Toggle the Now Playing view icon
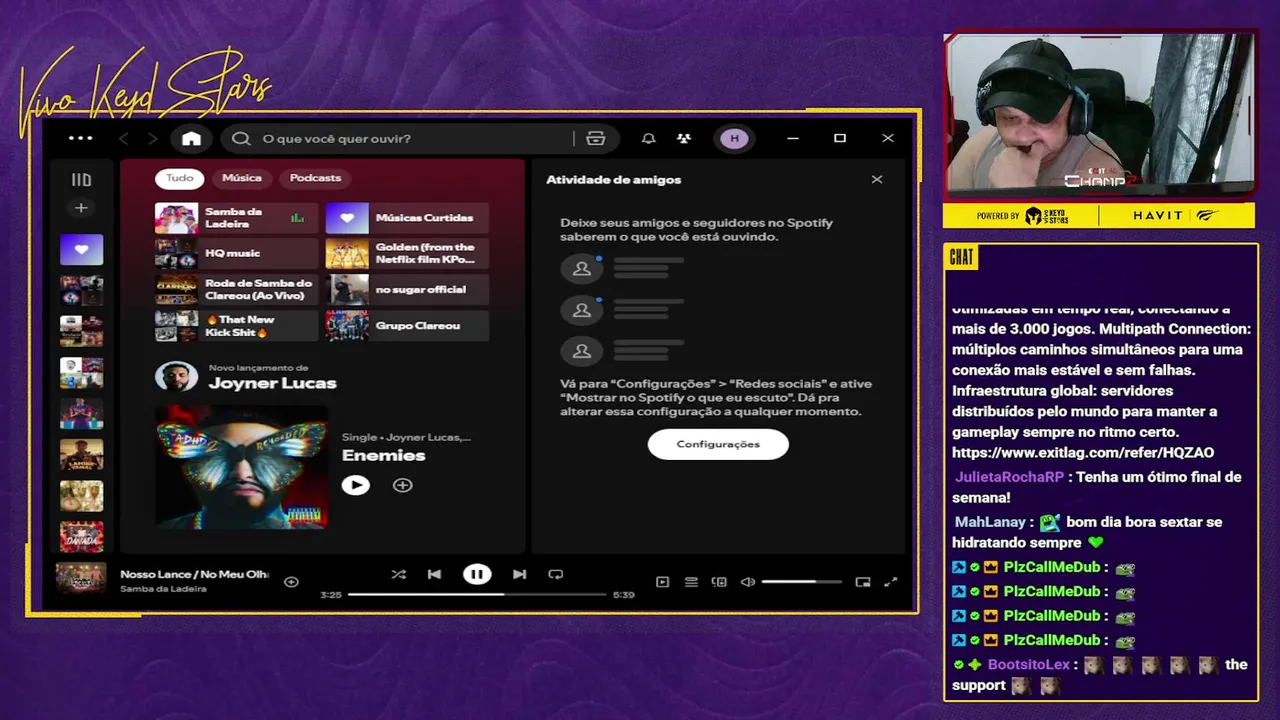 (662, 582)
